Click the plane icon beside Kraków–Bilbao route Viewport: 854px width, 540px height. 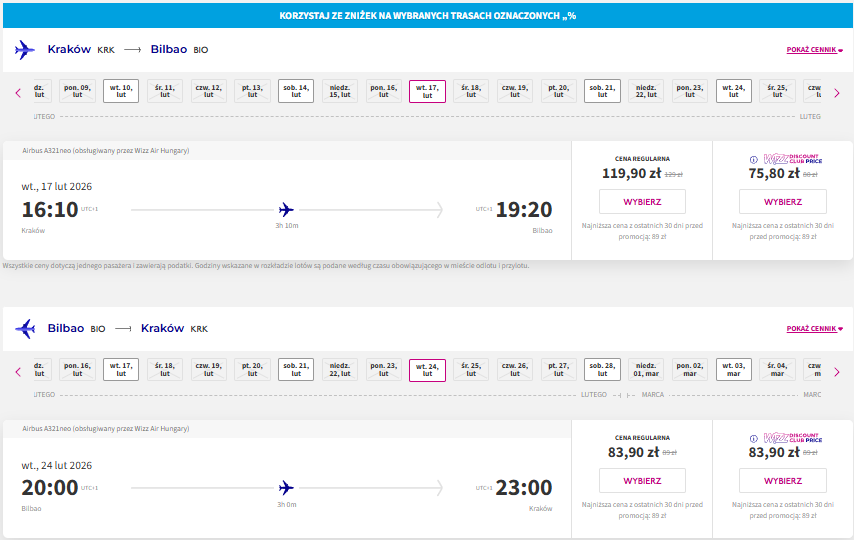(x=25, y=50)
